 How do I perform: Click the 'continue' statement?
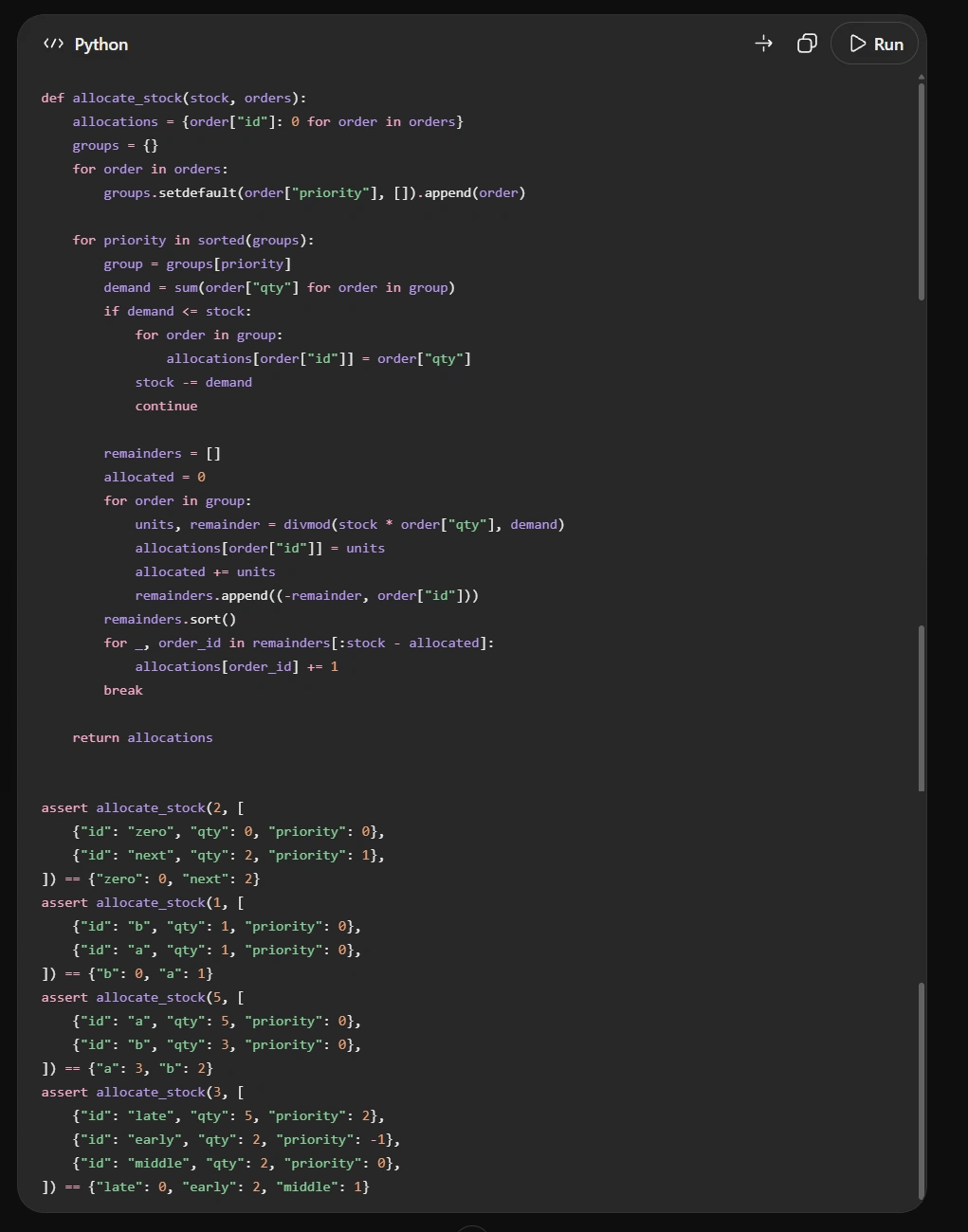[x=166, y=406]
